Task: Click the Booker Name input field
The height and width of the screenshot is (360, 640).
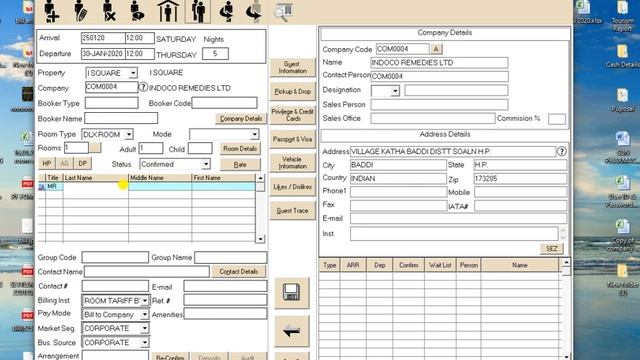Action: (x=121, y=119)
